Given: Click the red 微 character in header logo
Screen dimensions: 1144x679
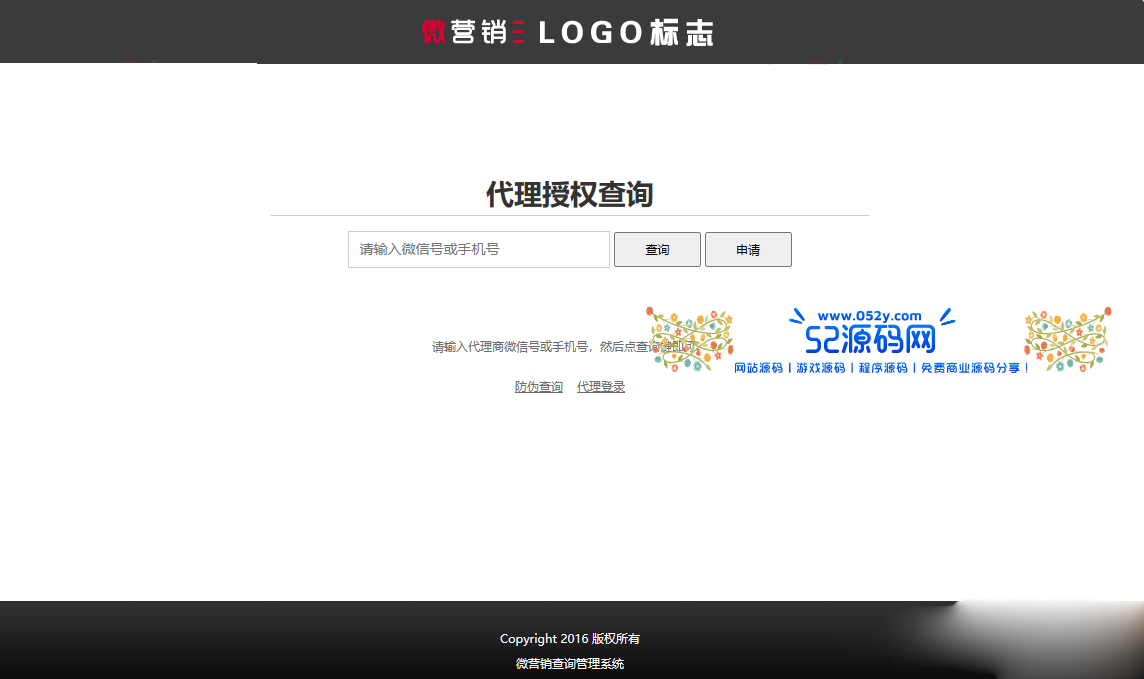Looking at the screenshot, I should (433, 33).
